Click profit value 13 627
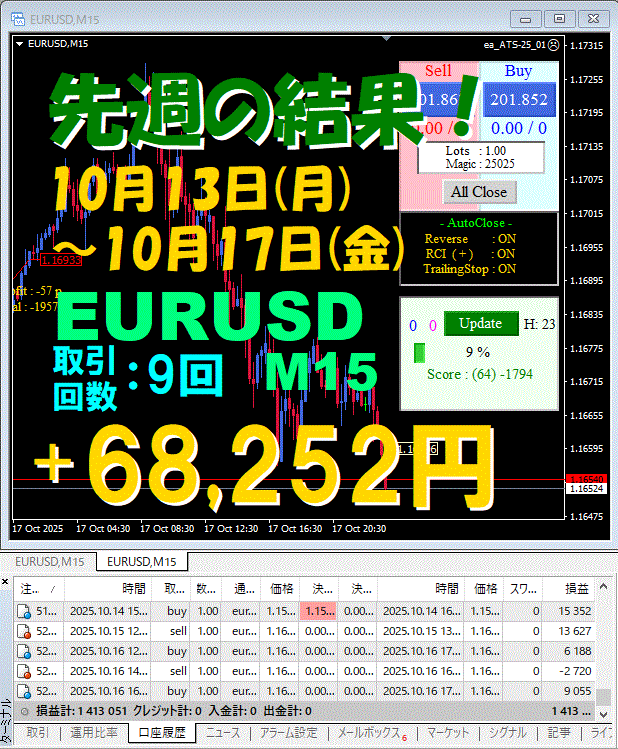Image resolution: width=618 pixels, height=749 pixels. point(575,631)
